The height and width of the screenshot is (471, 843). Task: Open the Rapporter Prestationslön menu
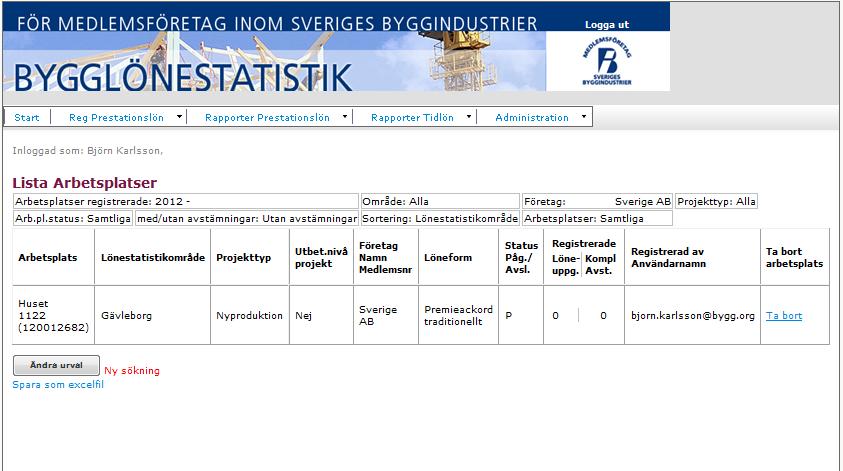[x=267, y=117]
